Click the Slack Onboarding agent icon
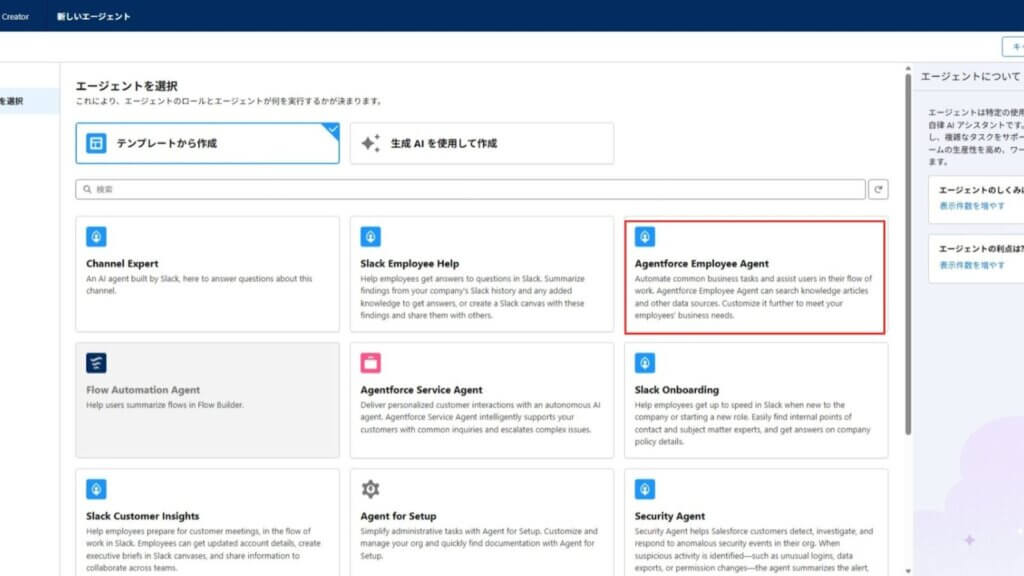Viewport: 1024px width, 576px height. [645, 363]
